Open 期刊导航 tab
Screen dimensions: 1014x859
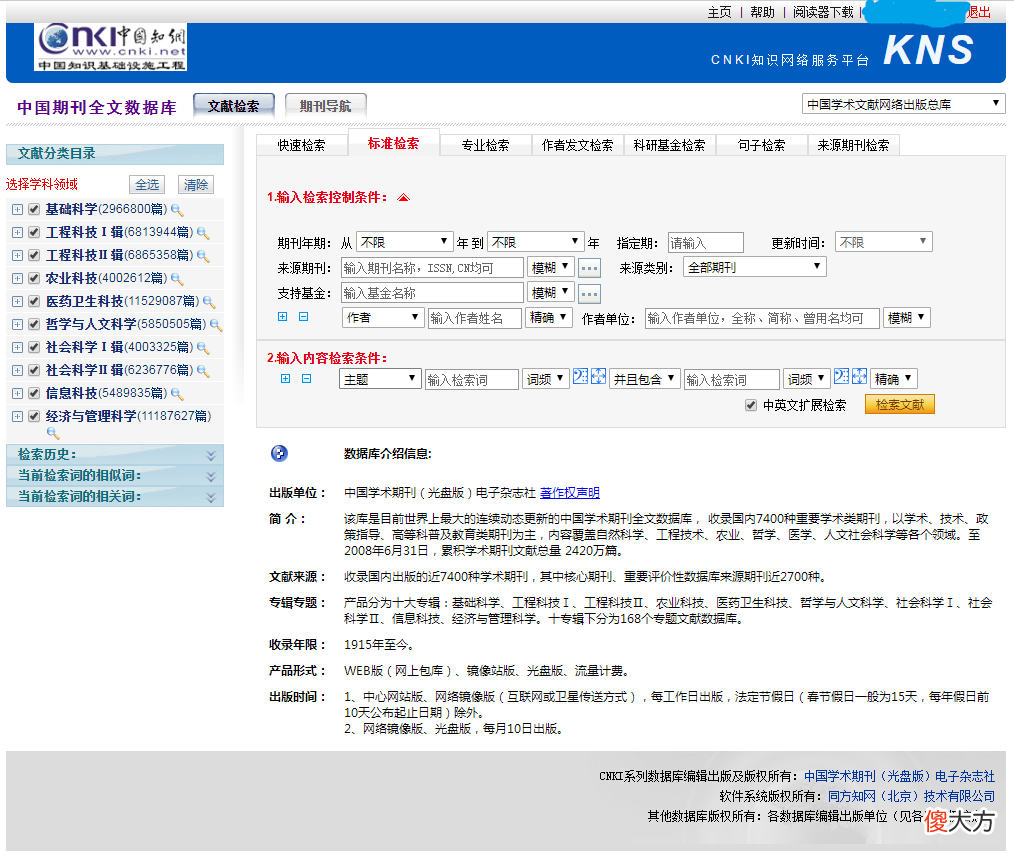[x=325, y=106]
